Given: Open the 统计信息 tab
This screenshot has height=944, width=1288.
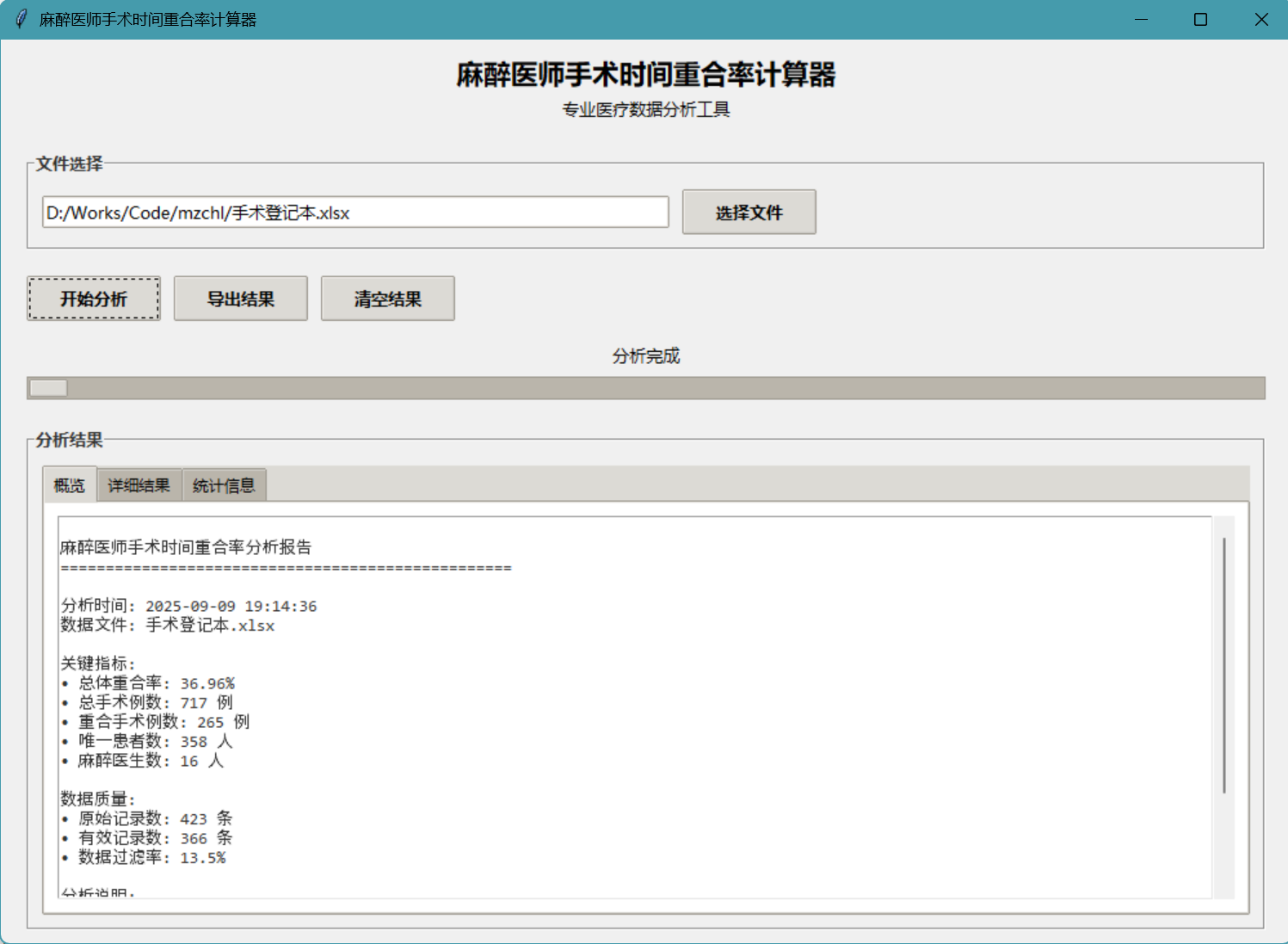Looking at the screenshot, I should click(224, 484).
